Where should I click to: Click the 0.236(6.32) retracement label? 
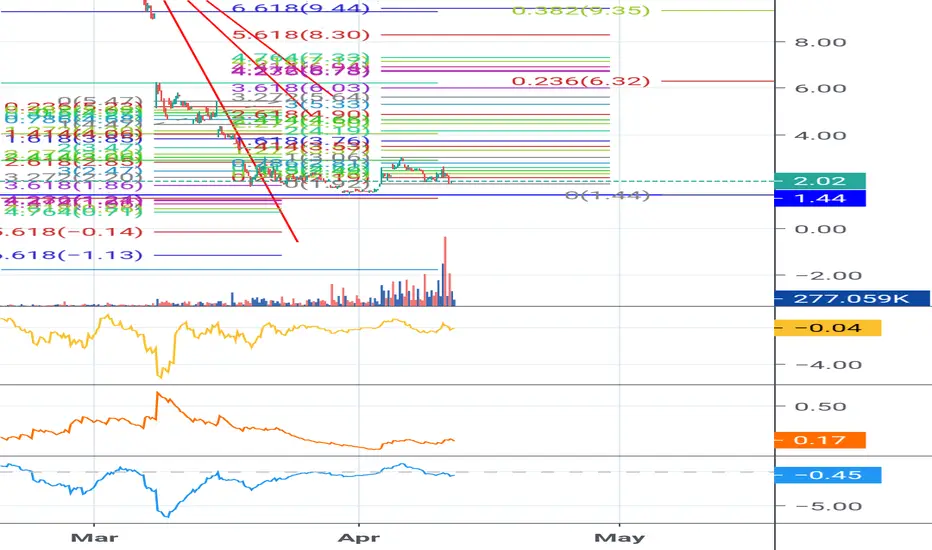581,80
